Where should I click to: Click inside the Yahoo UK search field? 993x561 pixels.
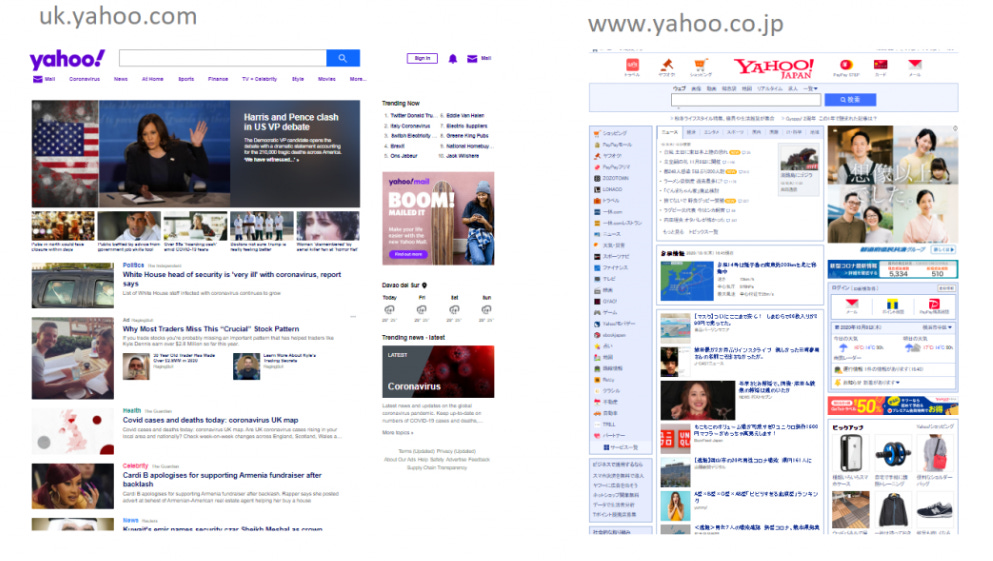click(x=223, y=58)
